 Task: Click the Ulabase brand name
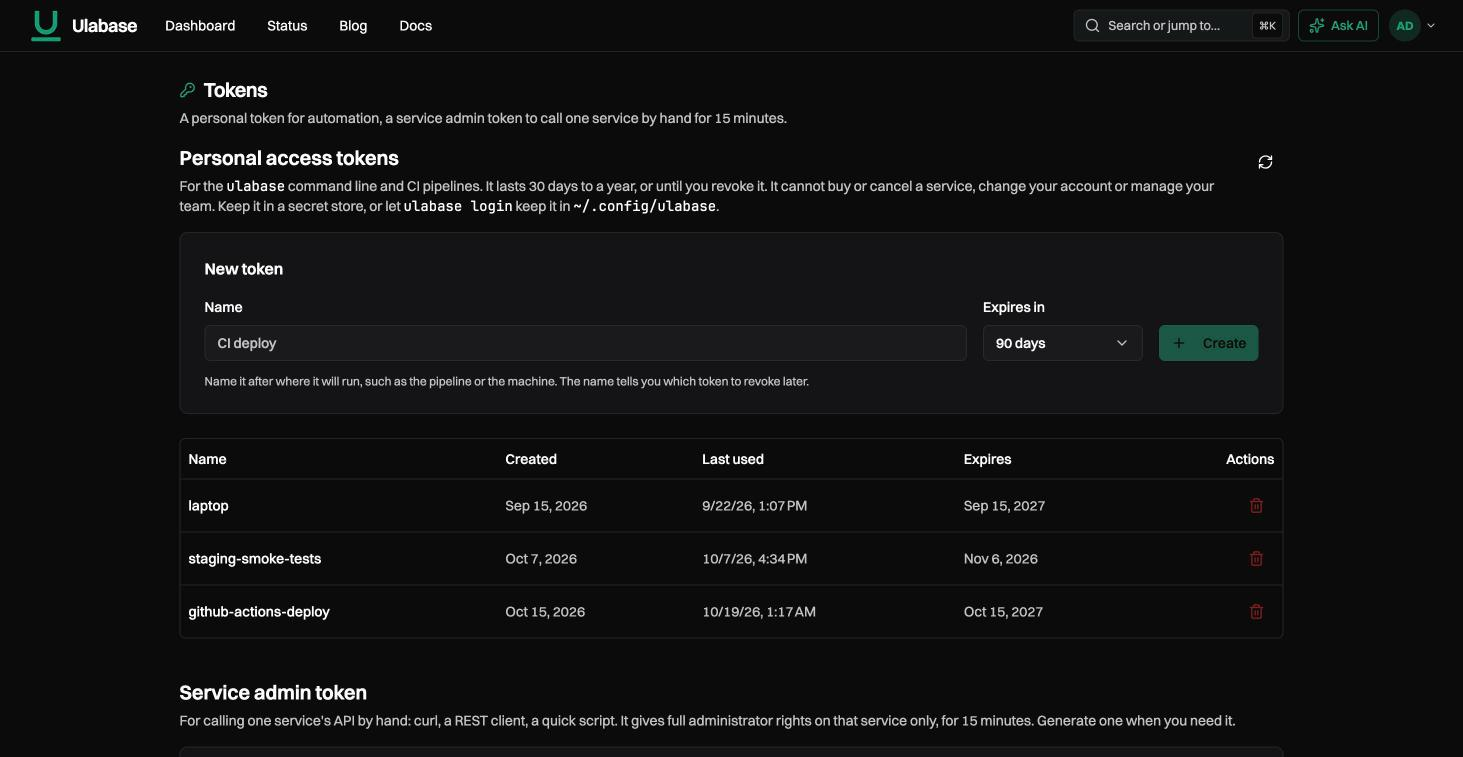coord(104,26)
